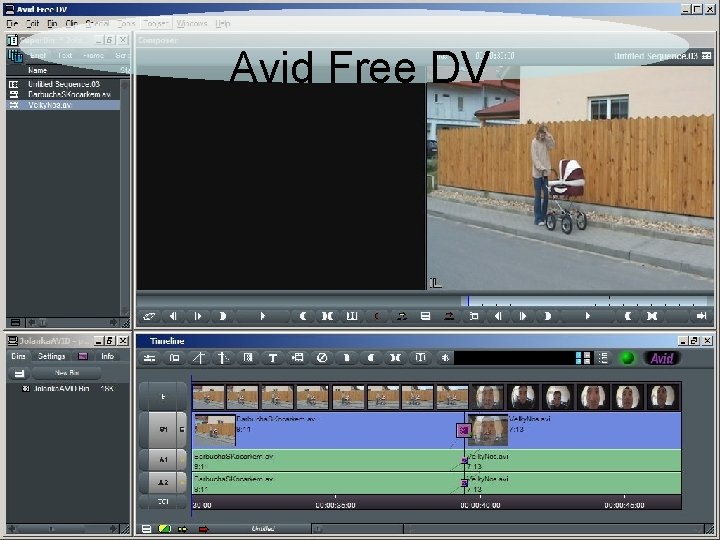Open the Title tool in Timeline toolbar
The image size is (720, 540).
point(272,358)
